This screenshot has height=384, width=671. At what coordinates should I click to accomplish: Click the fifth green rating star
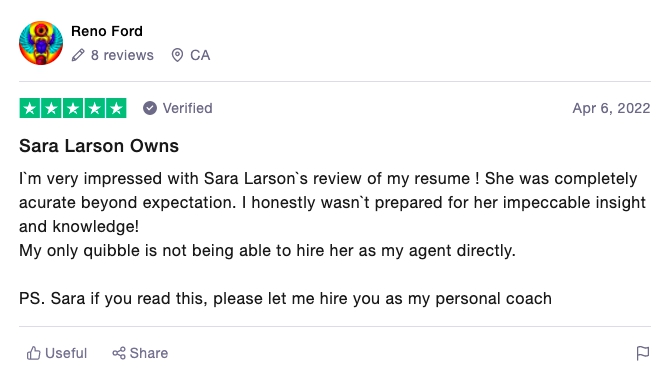click(116, 108)
